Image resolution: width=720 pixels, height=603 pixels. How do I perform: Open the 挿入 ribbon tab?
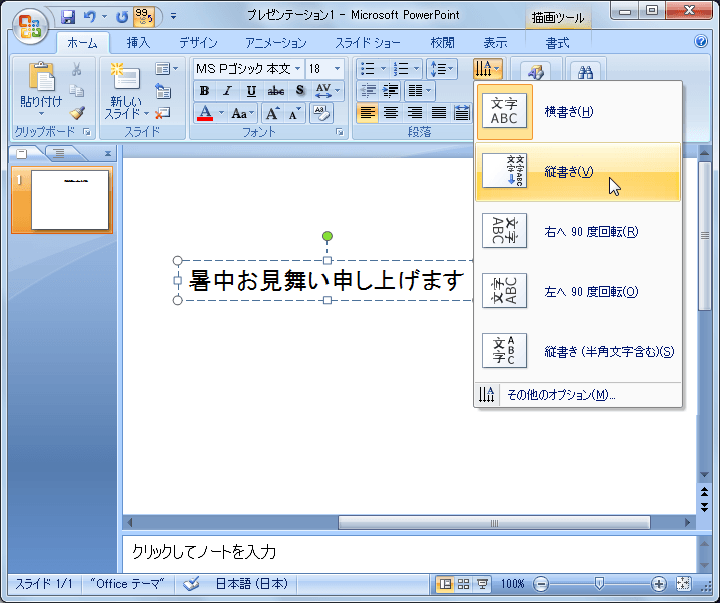point(138,43)
